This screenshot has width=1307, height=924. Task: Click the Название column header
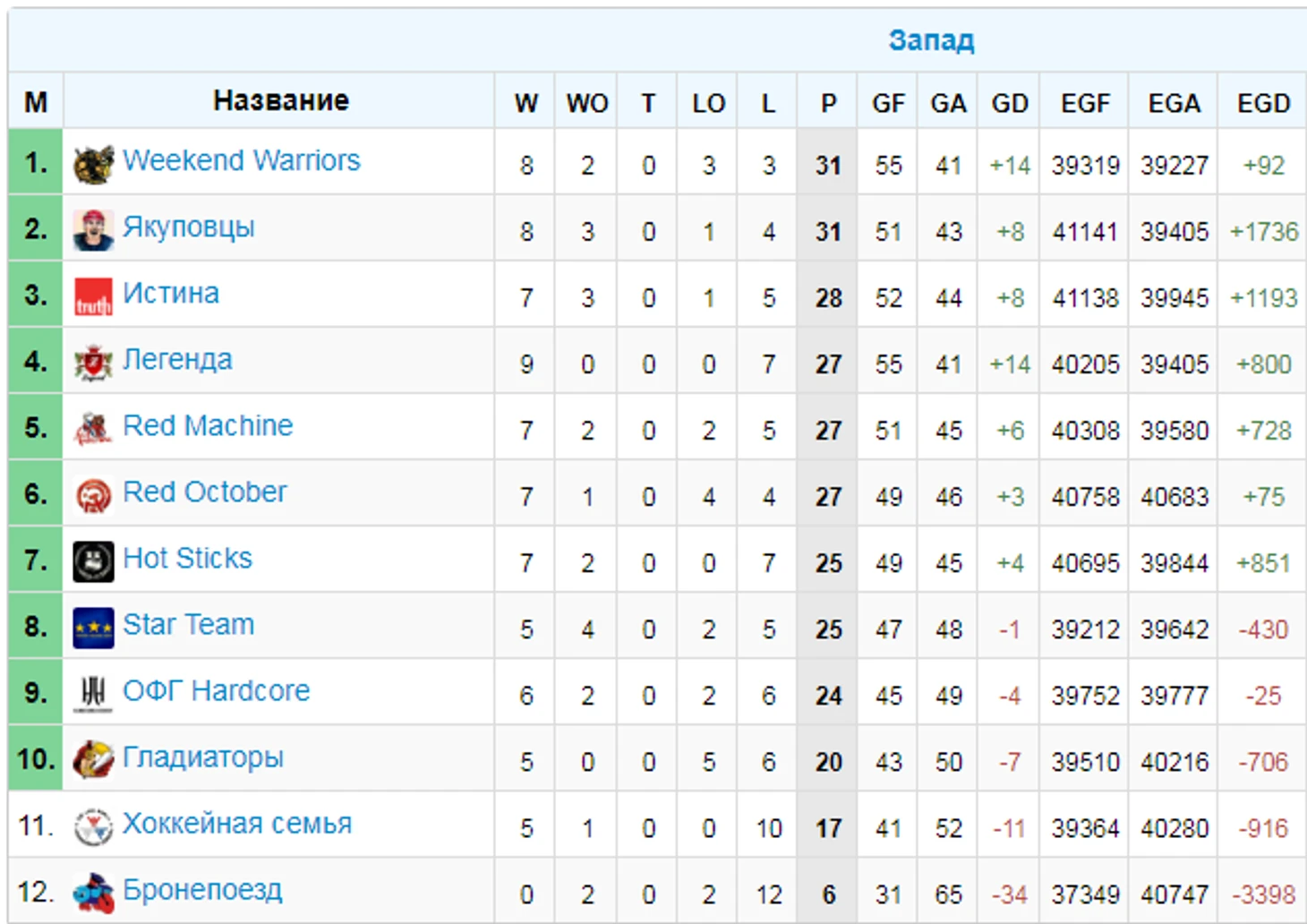coord(280,100)
